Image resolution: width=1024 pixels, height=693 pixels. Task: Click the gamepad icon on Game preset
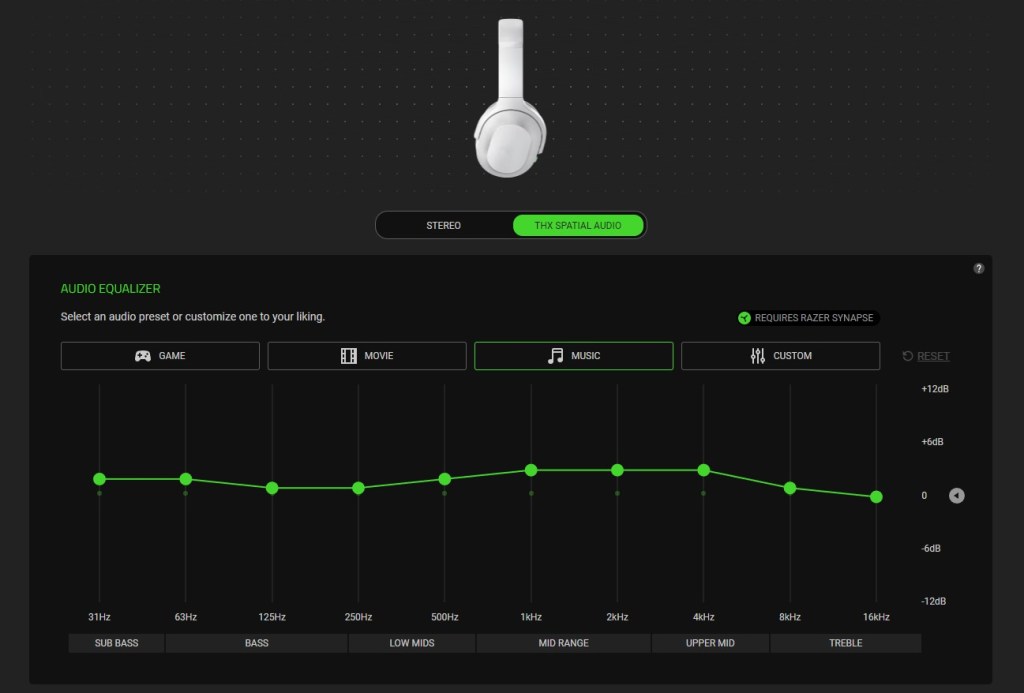[143, 356]
